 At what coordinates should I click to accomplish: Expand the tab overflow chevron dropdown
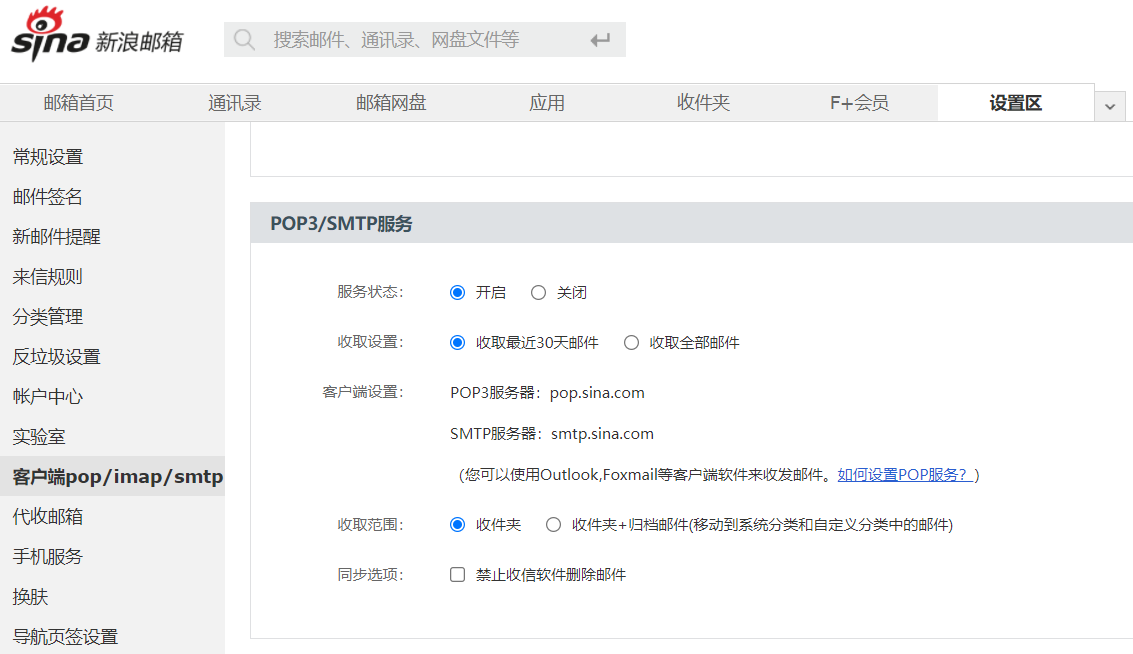point(1110,106)
